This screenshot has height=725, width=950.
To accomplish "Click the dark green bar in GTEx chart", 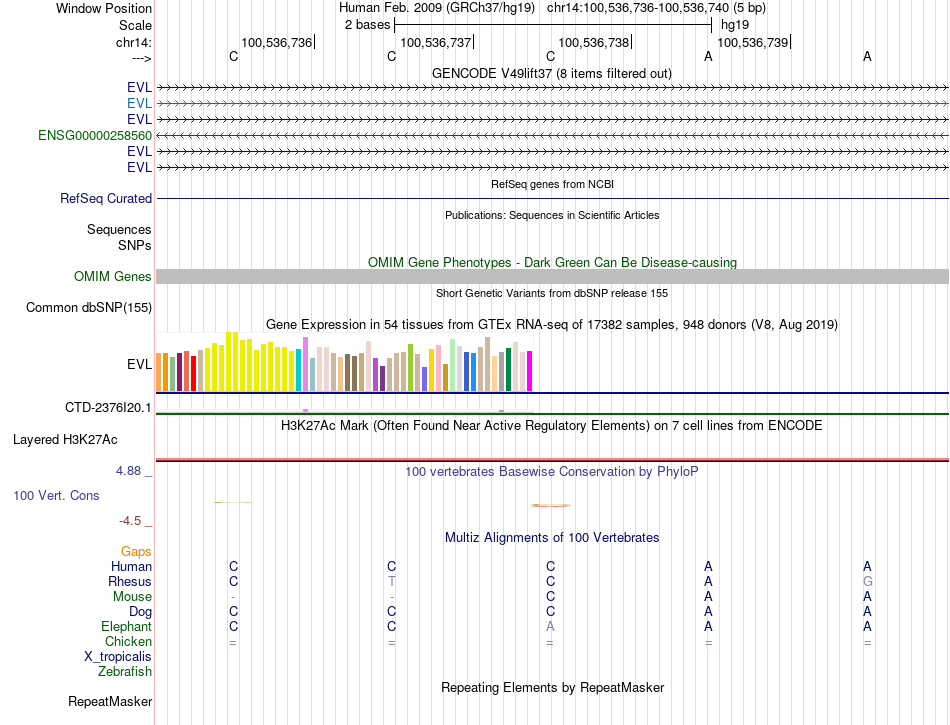I will 508,369.
